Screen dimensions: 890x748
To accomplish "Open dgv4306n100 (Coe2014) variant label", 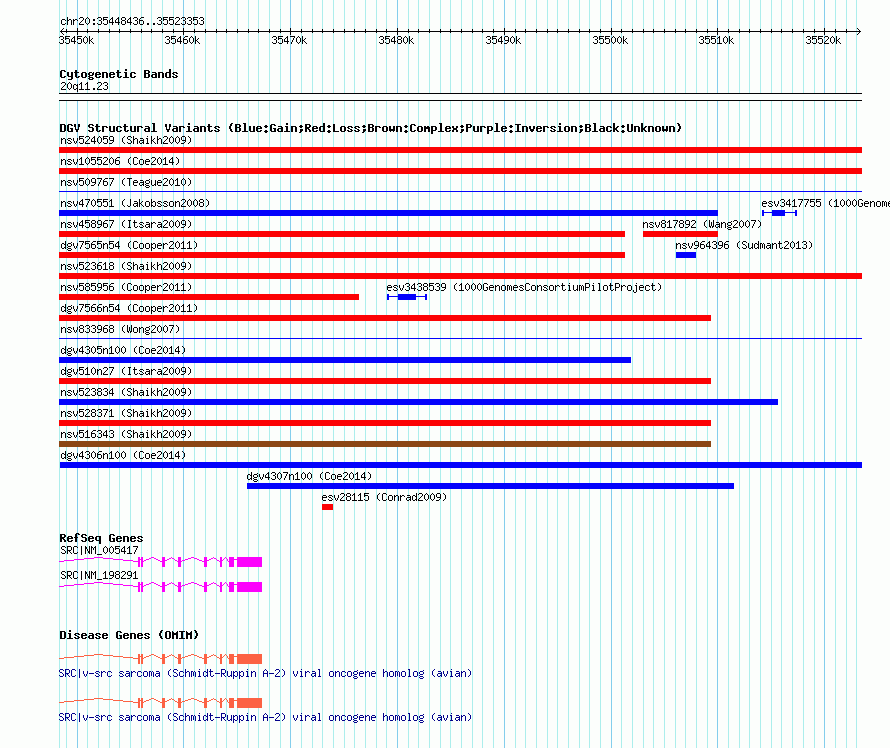I will 123,455.
